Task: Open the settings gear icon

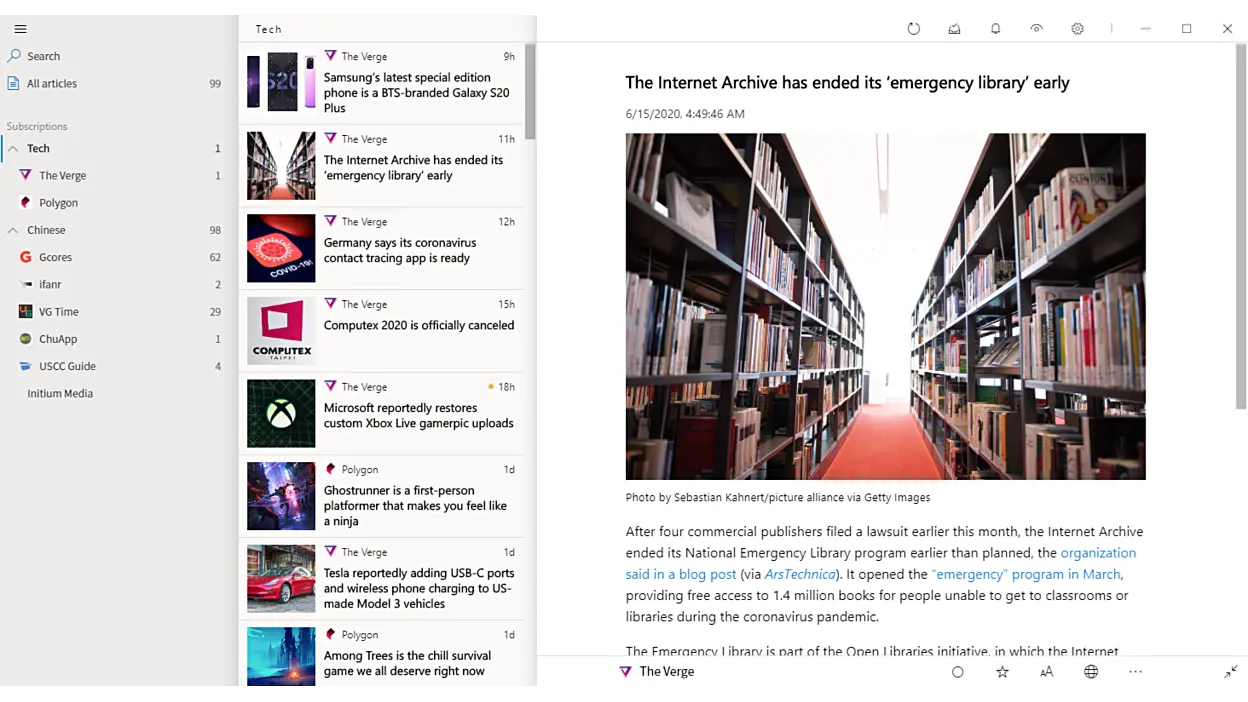Action: point(1077,29)
